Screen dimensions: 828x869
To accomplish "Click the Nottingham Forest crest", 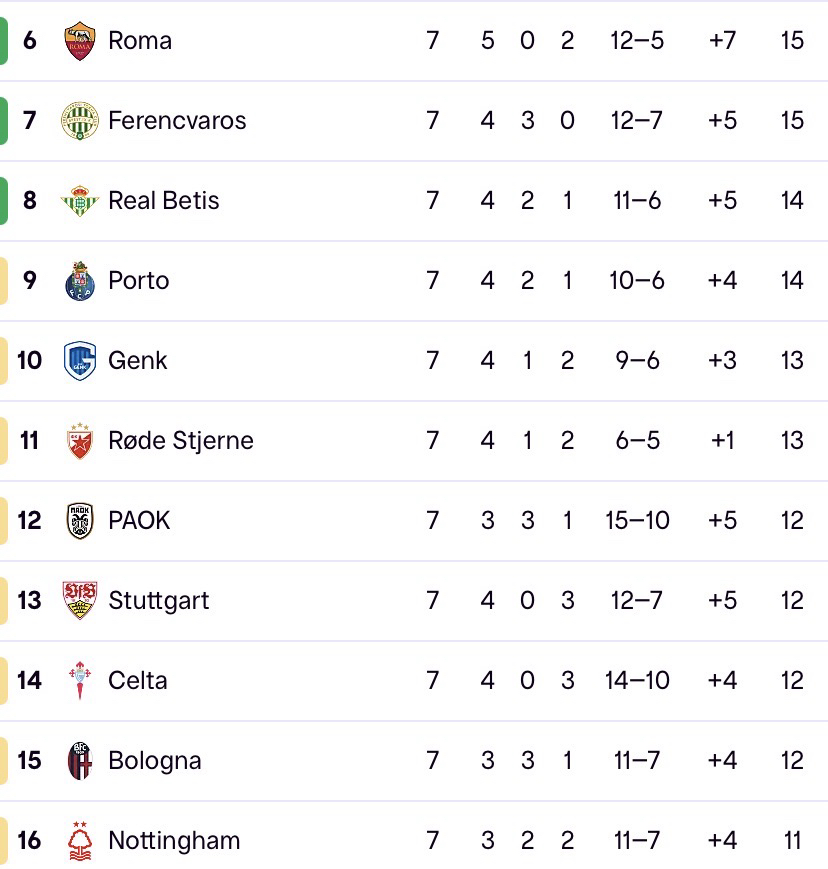I will (79, 841).
